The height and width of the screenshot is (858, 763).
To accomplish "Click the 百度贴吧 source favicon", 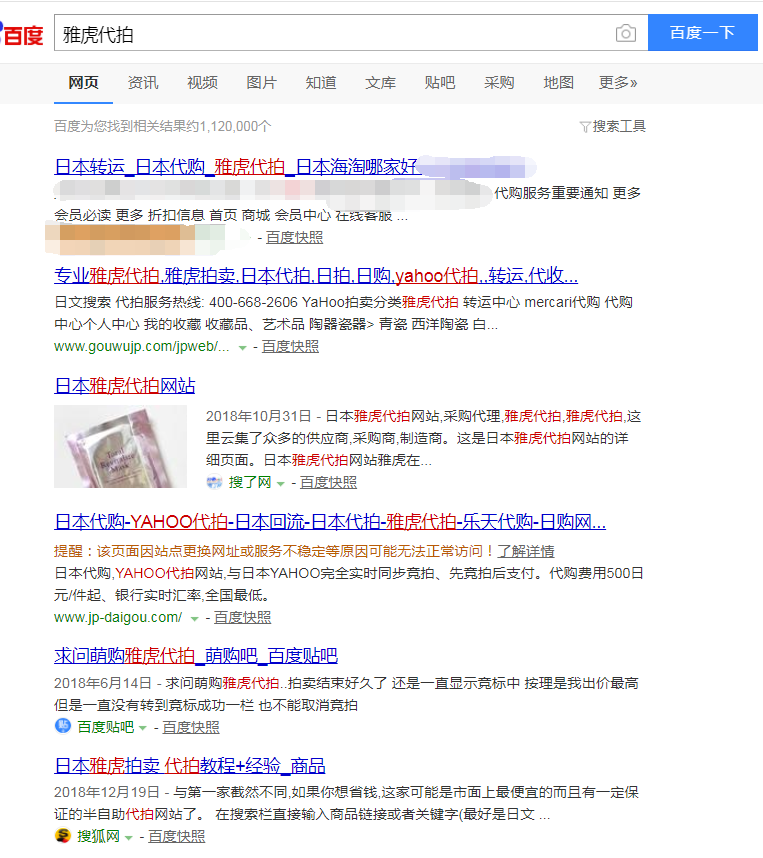I will [63, 726].
